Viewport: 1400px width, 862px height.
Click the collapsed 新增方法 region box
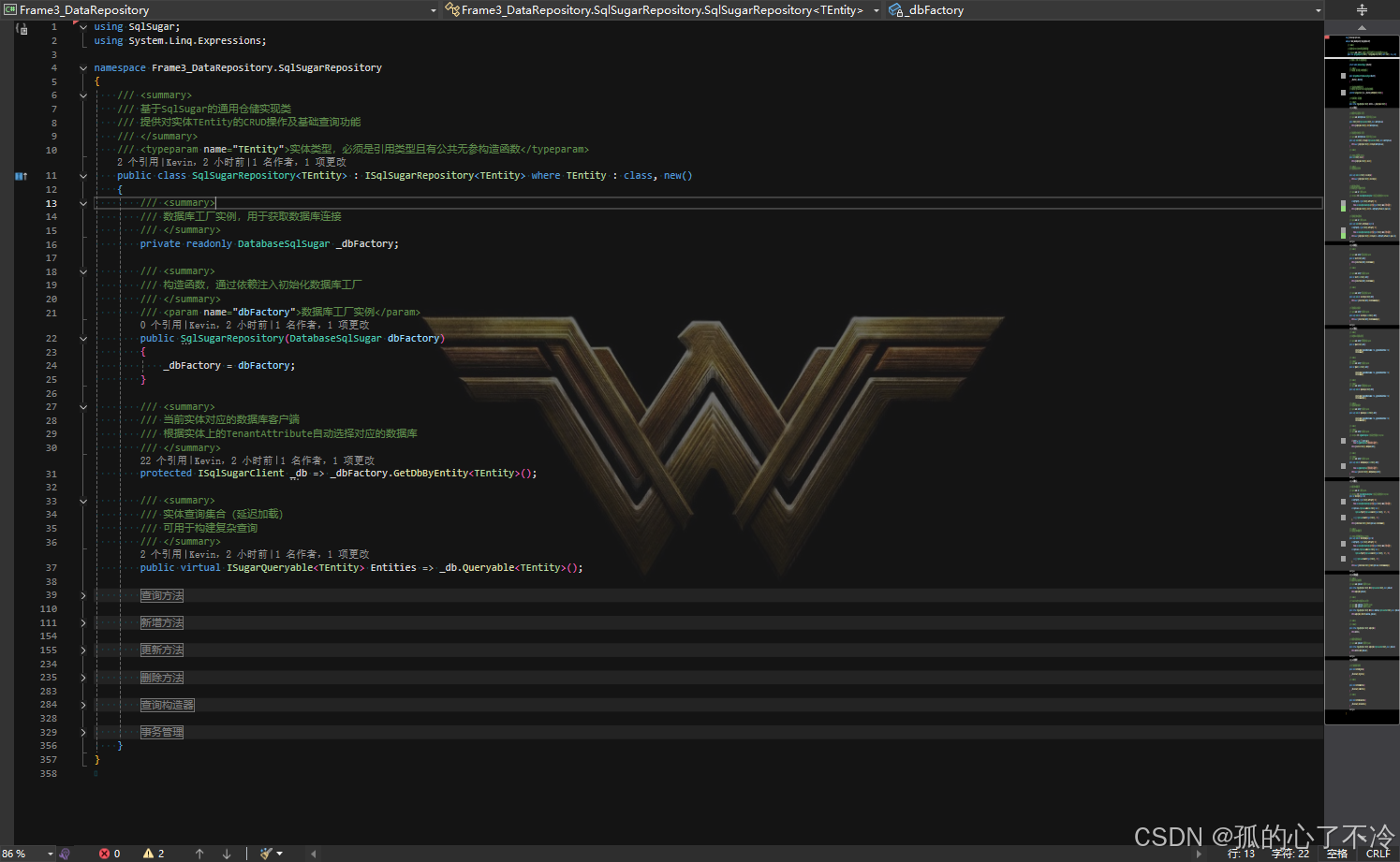coord(162,623)
